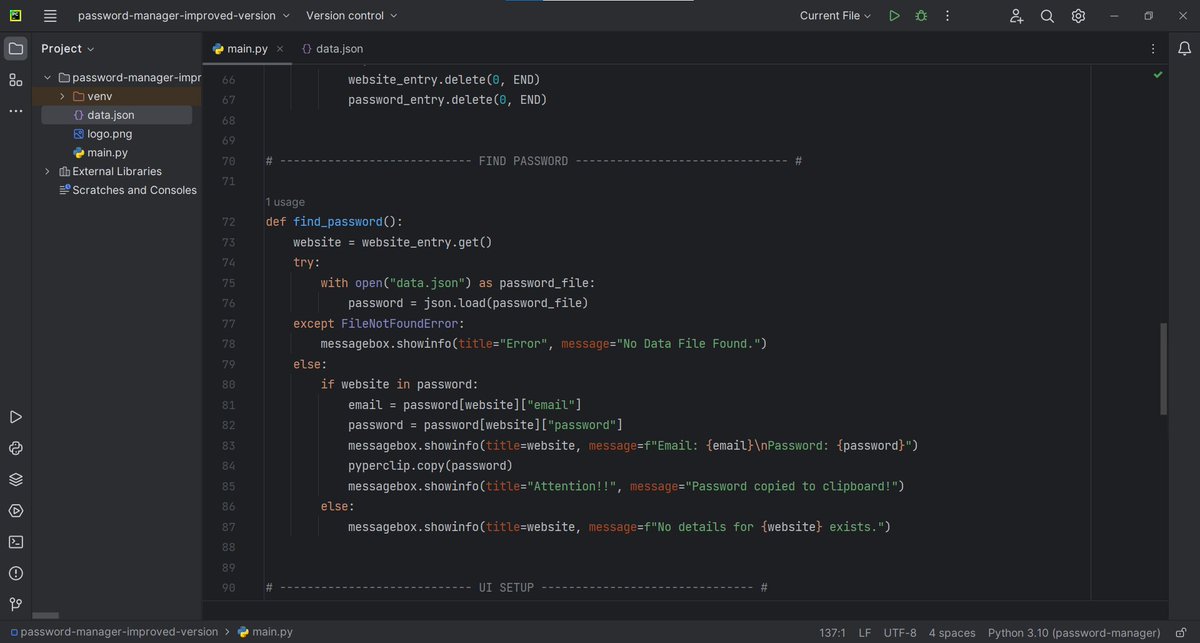This screenshot has height=643, width=1200.
Task: Open the Run tool window icon
Action: [16, 417]
